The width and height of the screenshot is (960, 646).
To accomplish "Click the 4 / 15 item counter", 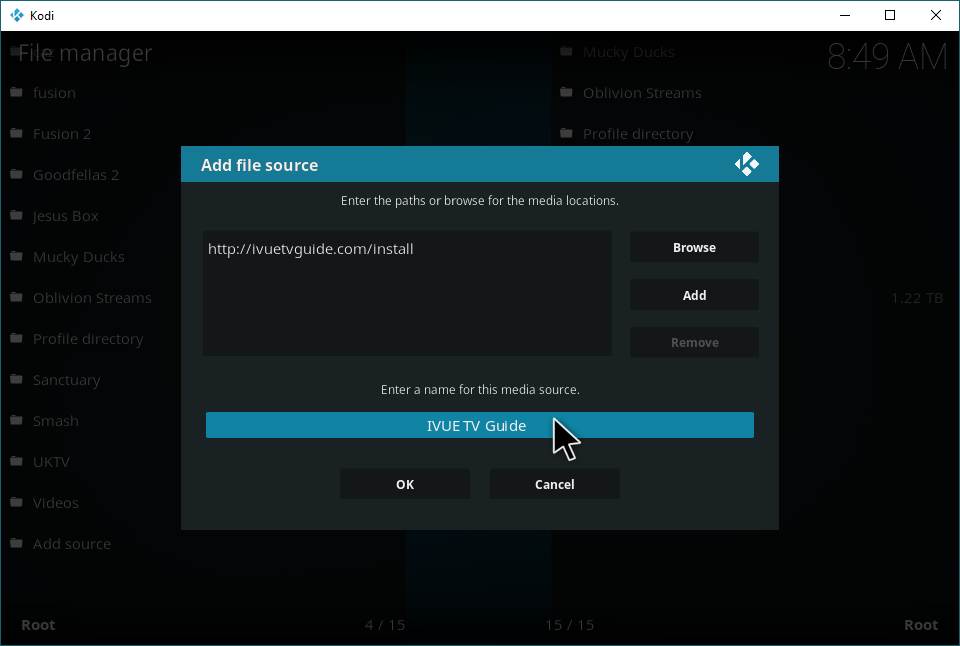I will coord(384,625).
